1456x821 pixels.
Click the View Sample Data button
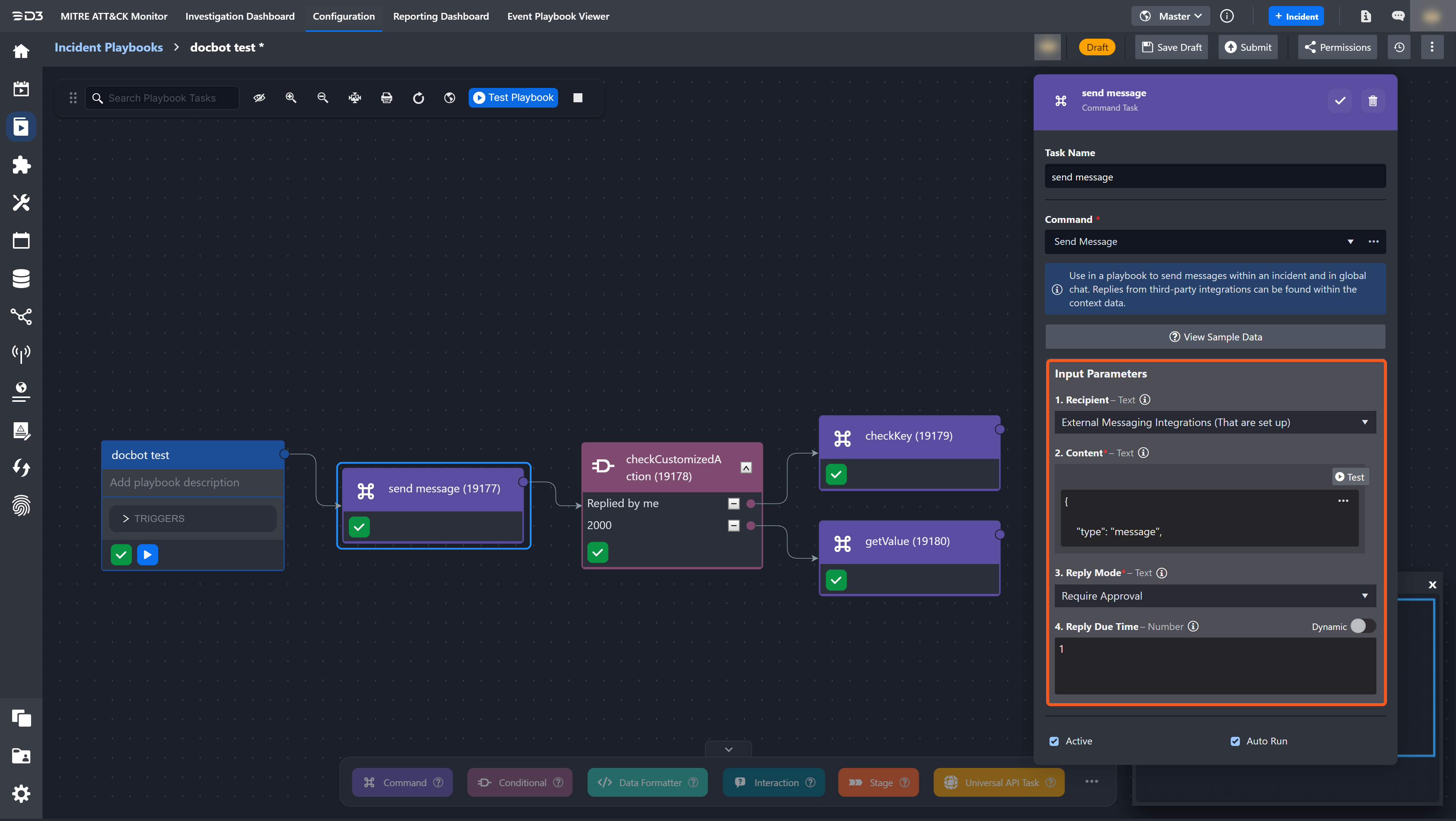click(1214, 337)
